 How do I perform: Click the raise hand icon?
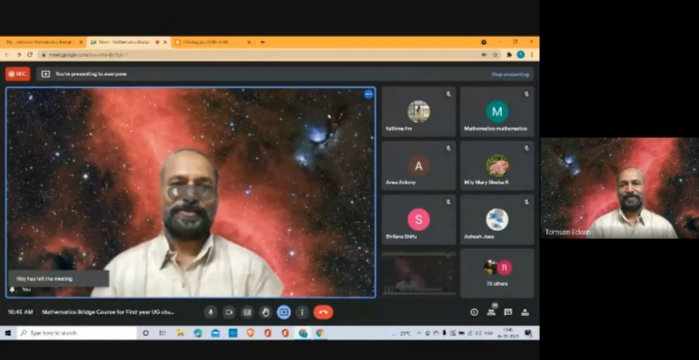[x=266, y=312]
